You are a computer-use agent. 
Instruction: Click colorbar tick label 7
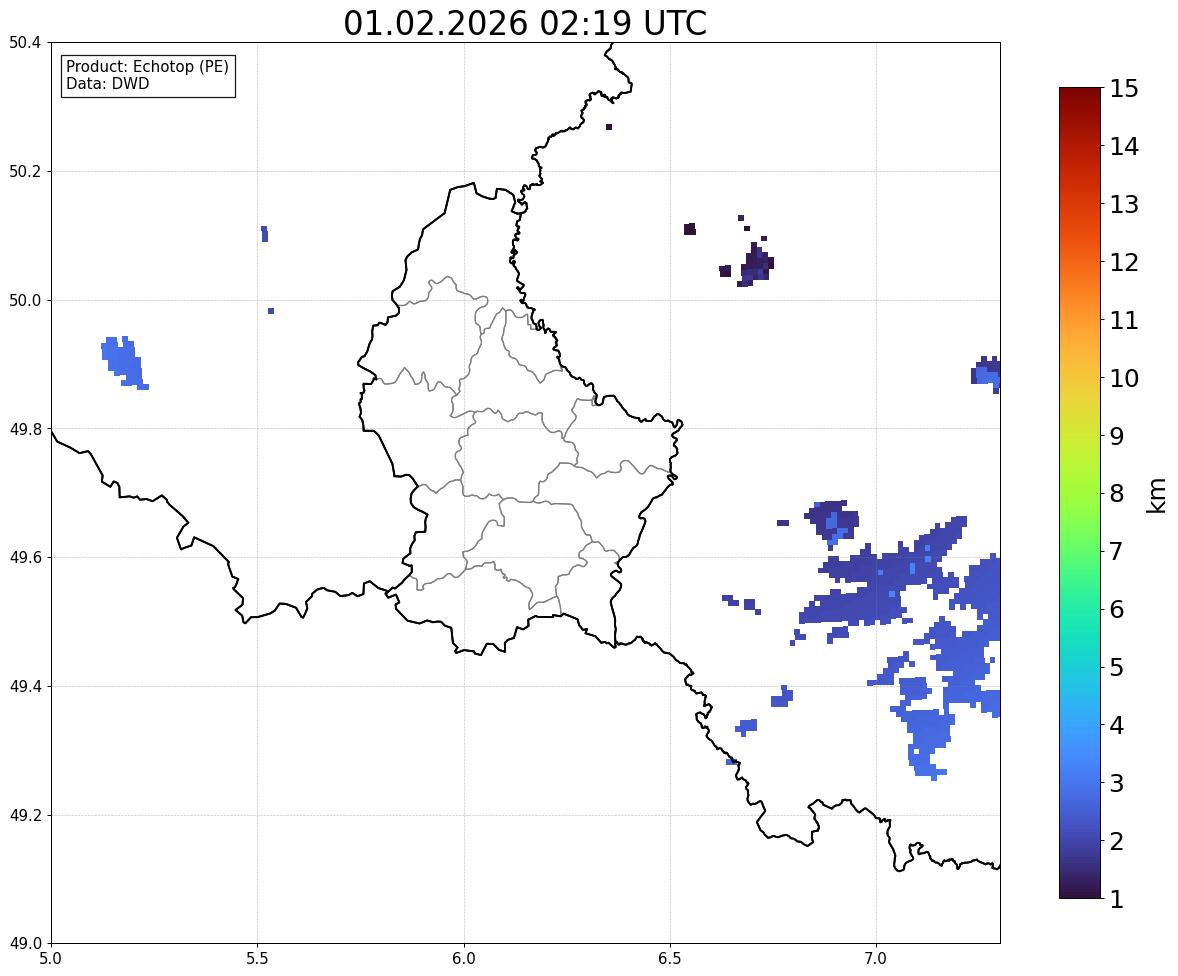[x=1117, y=551]
